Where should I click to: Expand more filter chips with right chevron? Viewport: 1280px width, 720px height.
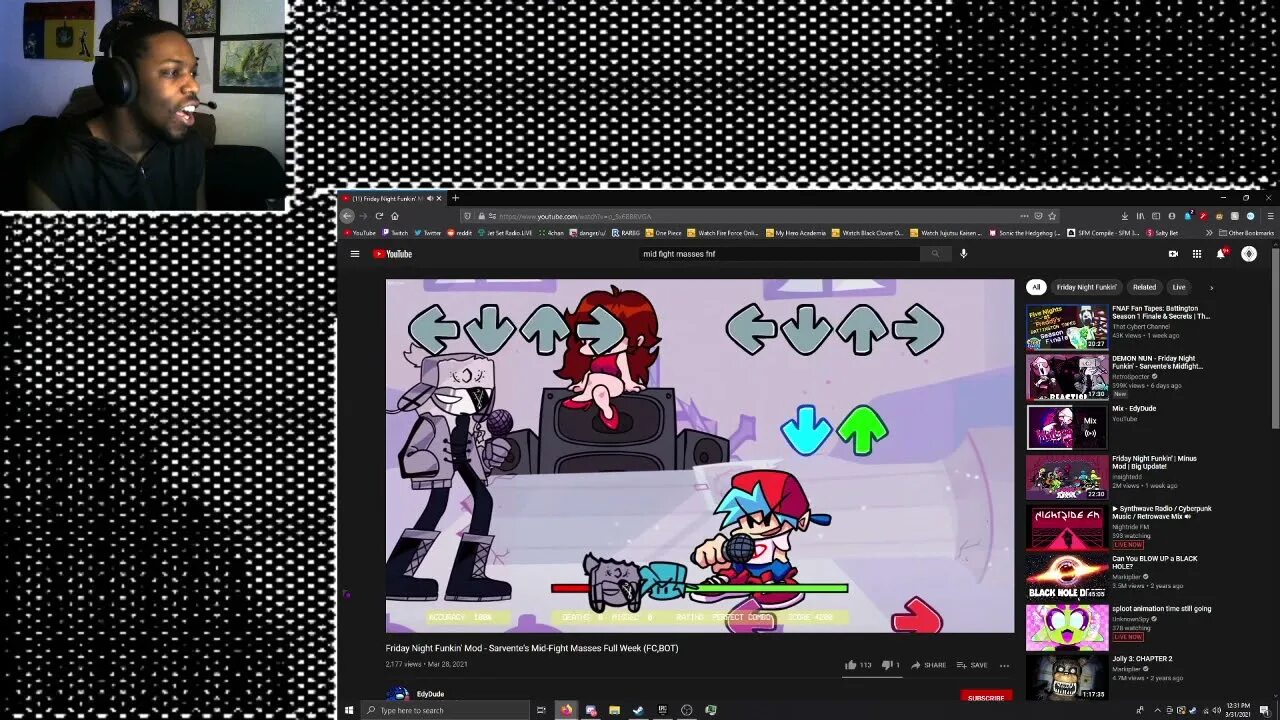[x=1211, y=287]
